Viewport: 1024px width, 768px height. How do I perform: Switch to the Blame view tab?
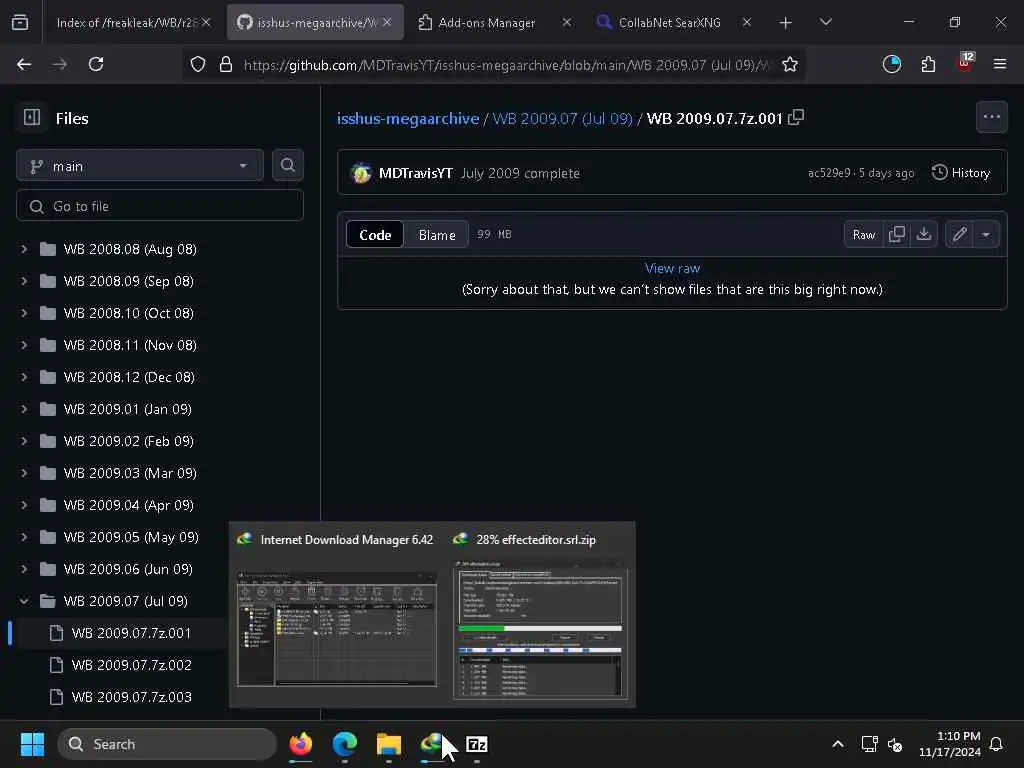click(x=437, y=235)
